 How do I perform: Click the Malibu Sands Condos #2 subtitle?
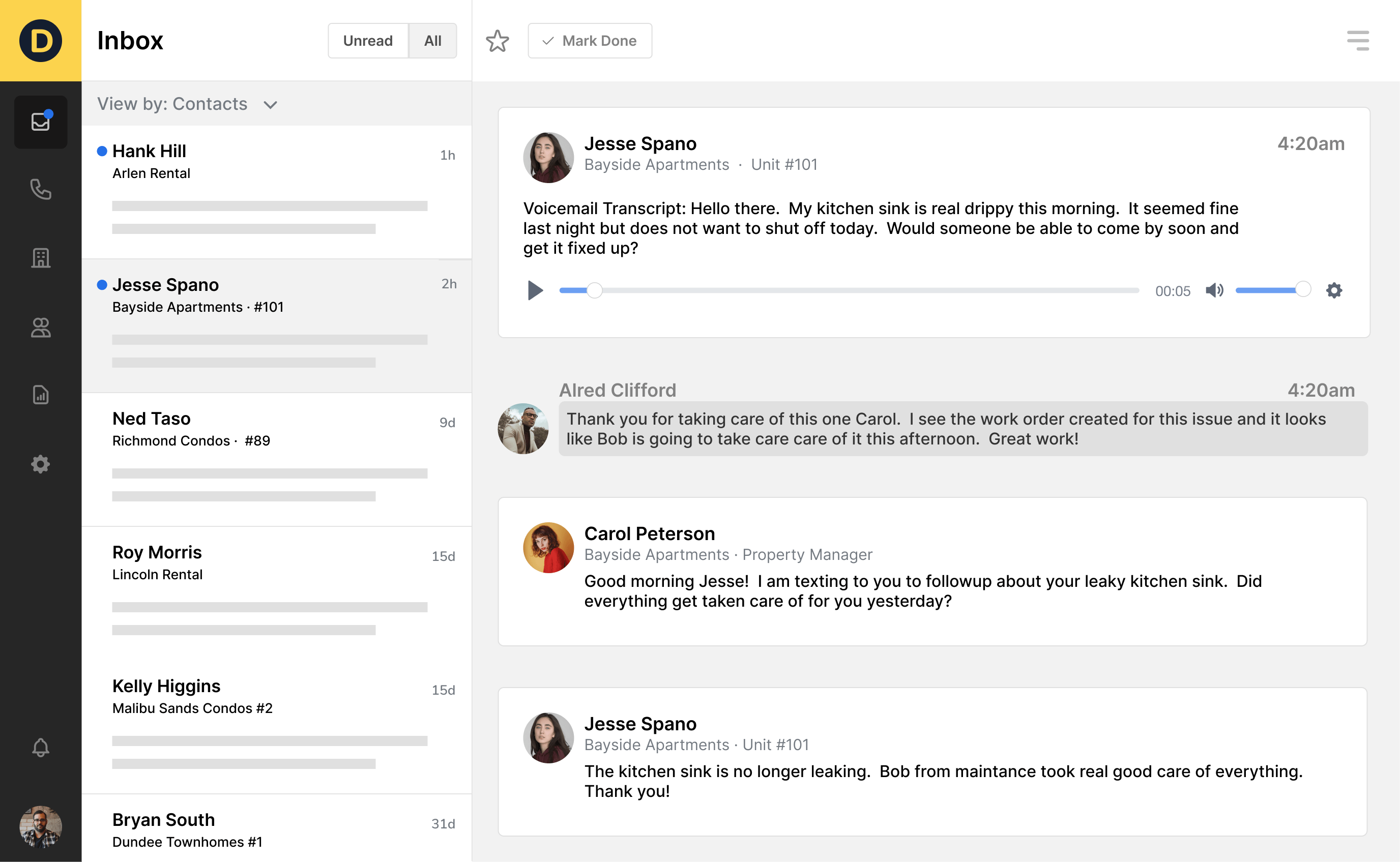[192, 708]
